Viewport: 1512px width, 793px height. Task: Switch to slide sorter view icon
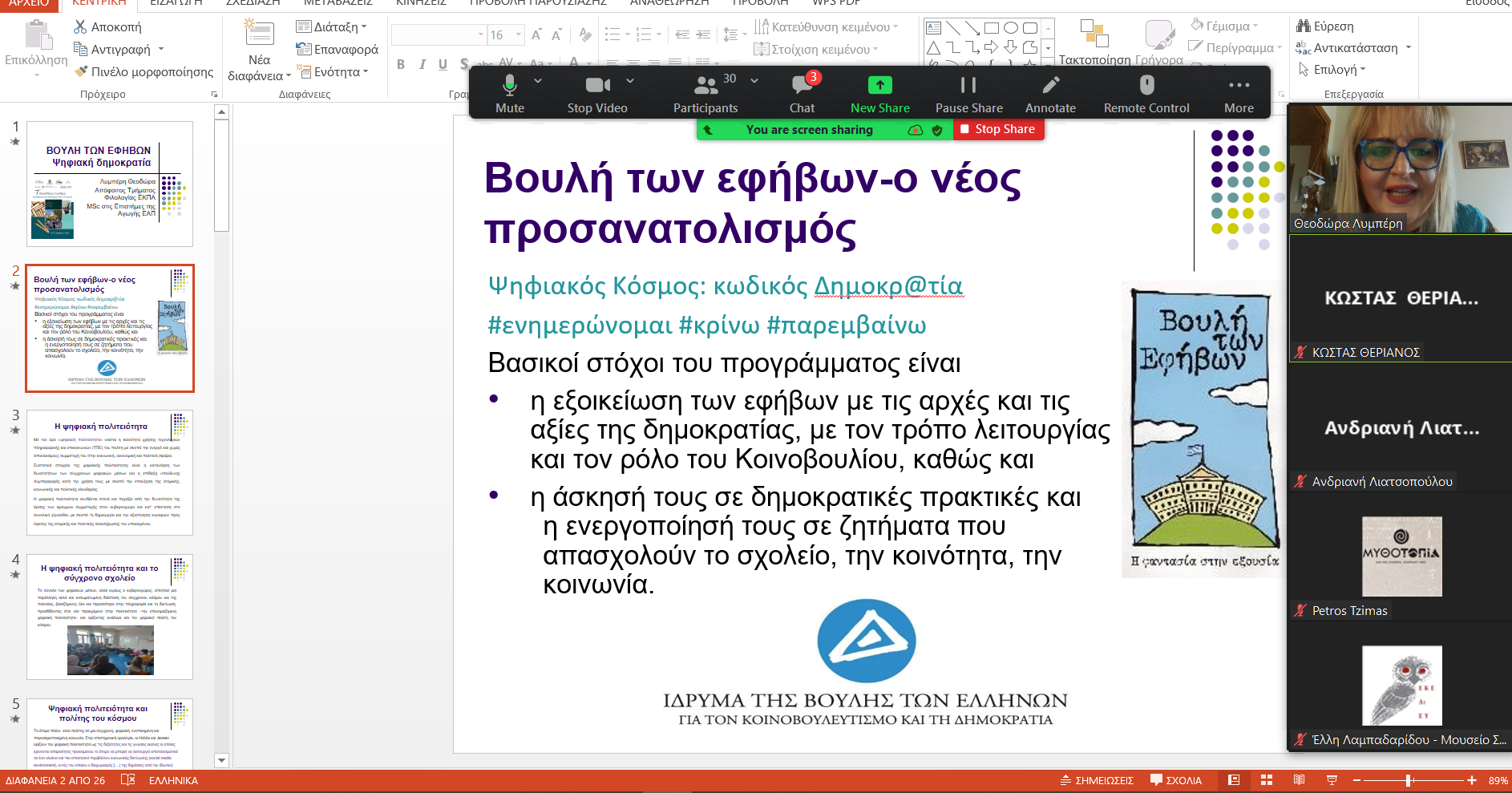point(1267,780)
